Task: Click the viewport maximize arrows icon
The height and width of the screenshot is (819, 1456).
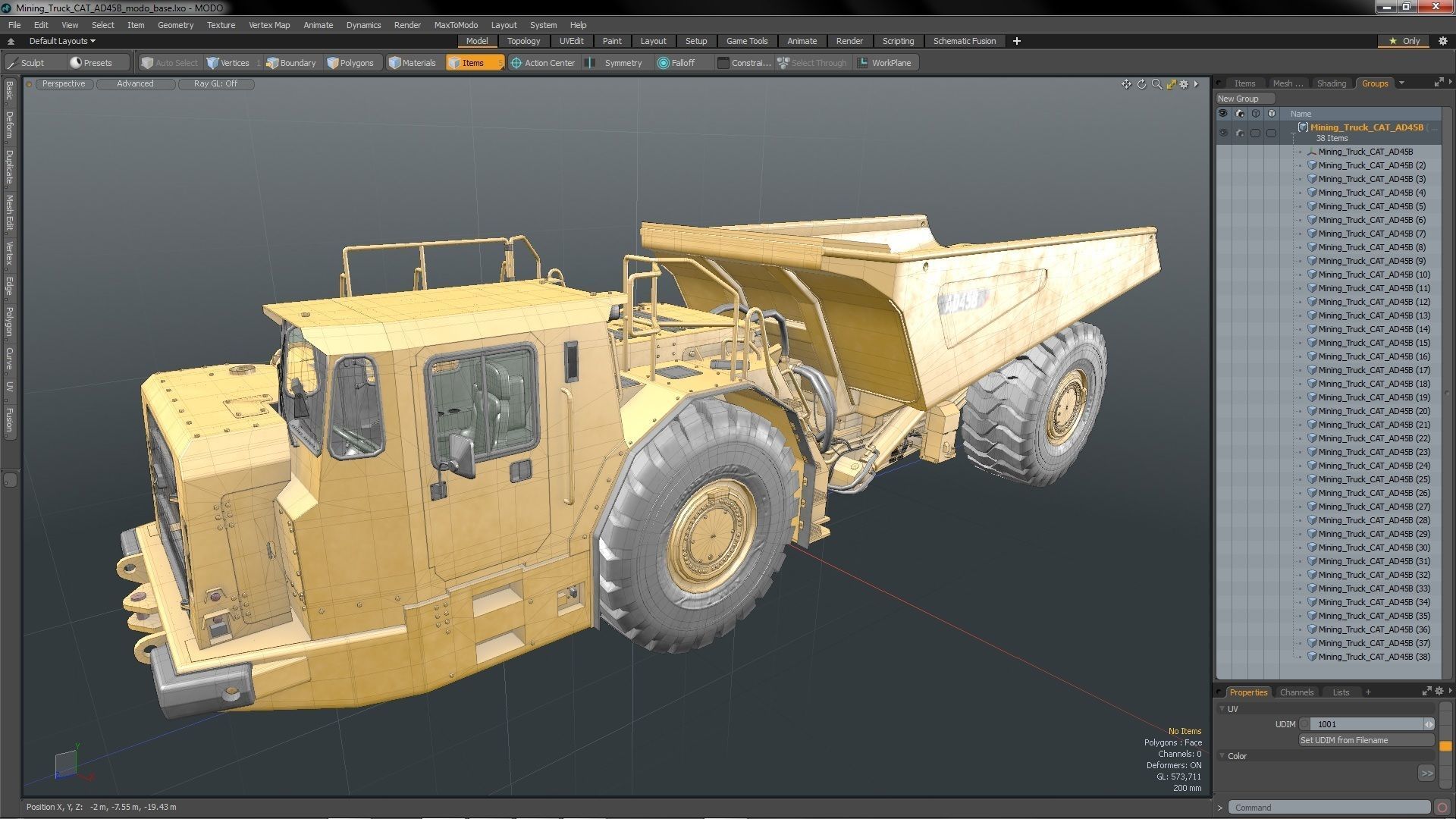Action: pos(1171,84)
